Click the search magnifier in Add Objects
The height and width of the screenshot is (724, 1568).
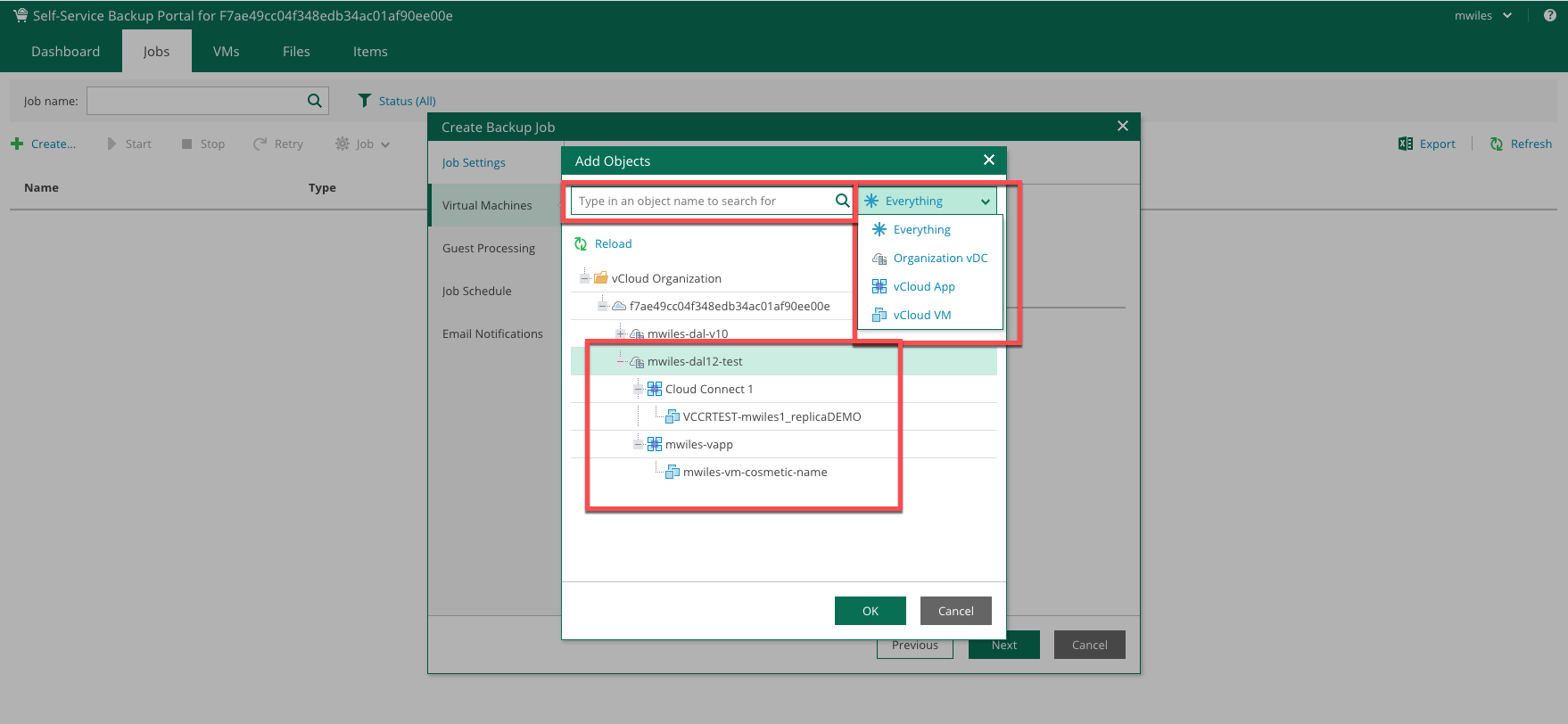coord(841,201)
